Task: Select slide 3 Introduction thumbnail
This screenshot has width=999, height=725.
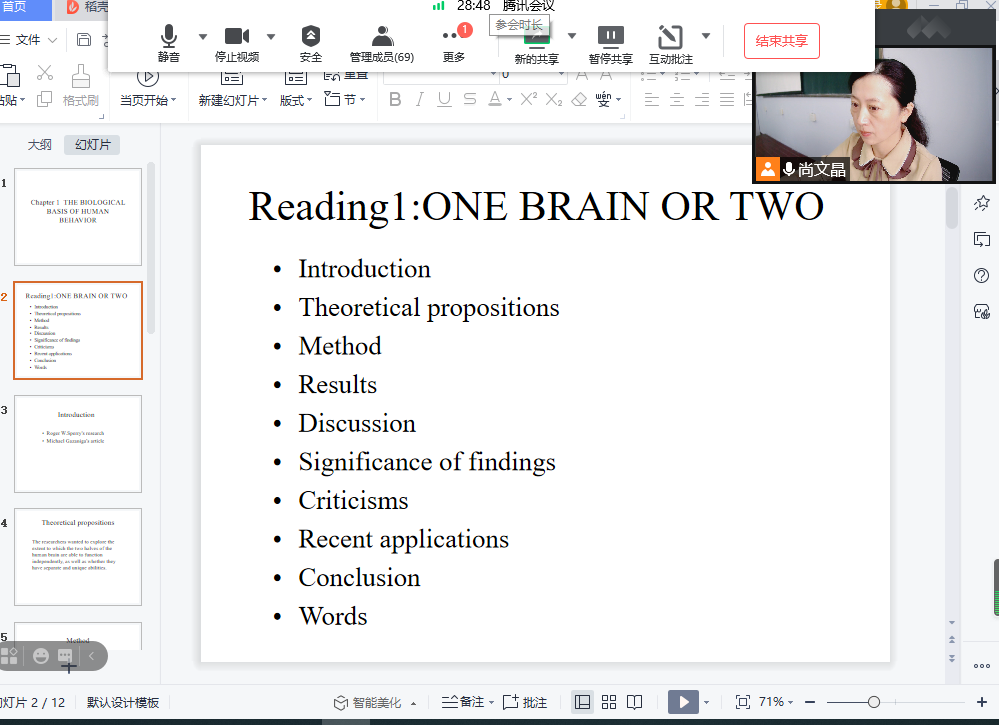Action: point(77,443)
